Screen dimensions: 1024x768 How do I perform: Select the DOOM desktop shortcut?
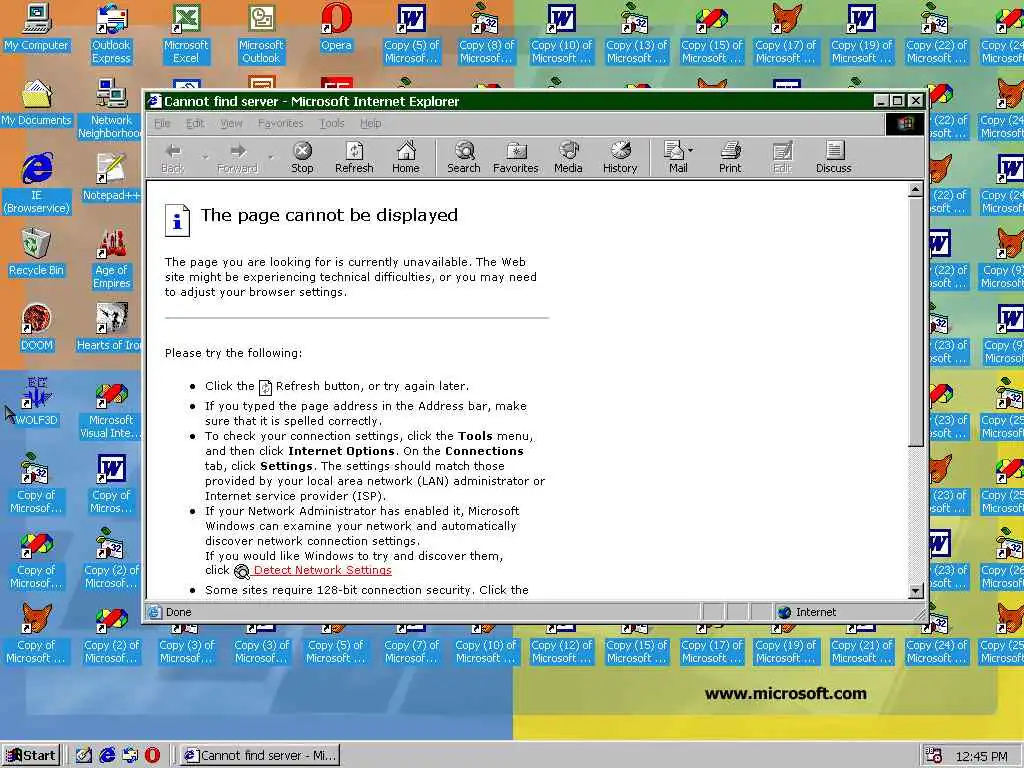[x=37, y=328]
